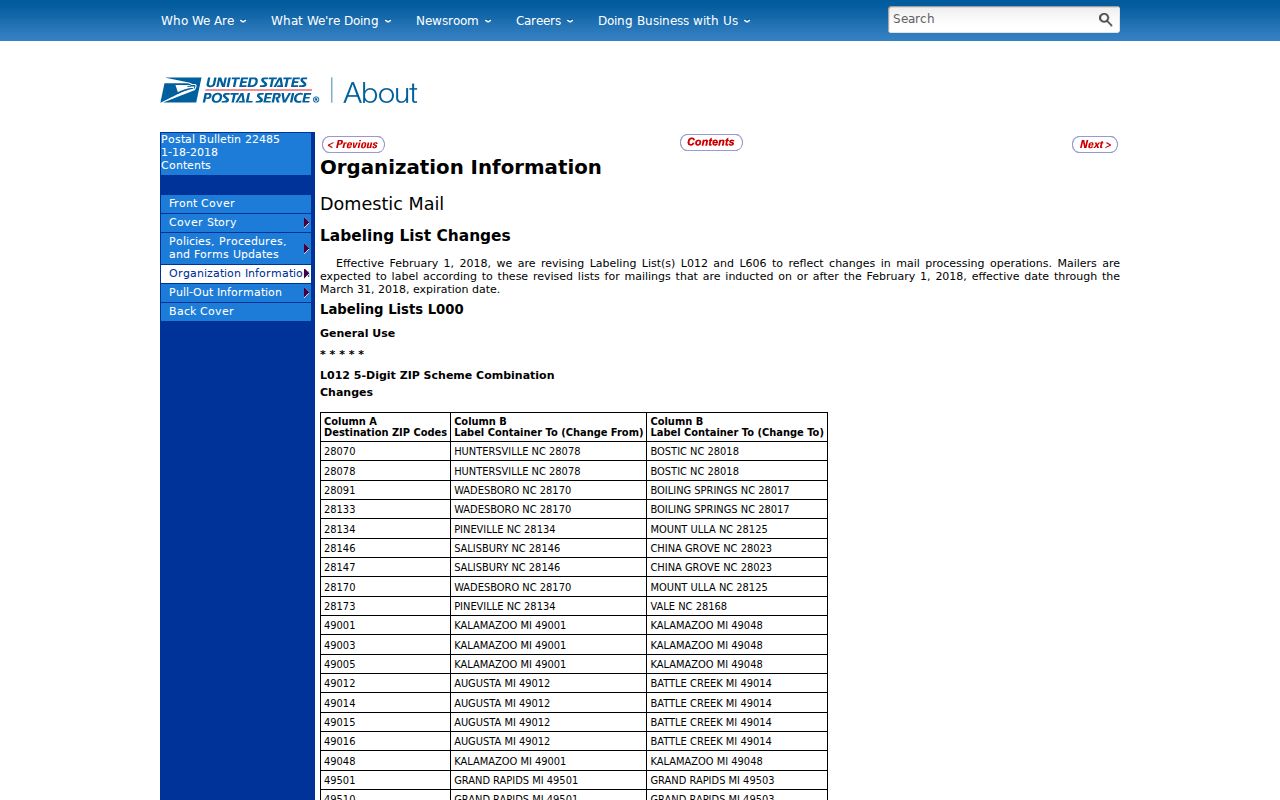Go to the Previous page button

[353, 145]
